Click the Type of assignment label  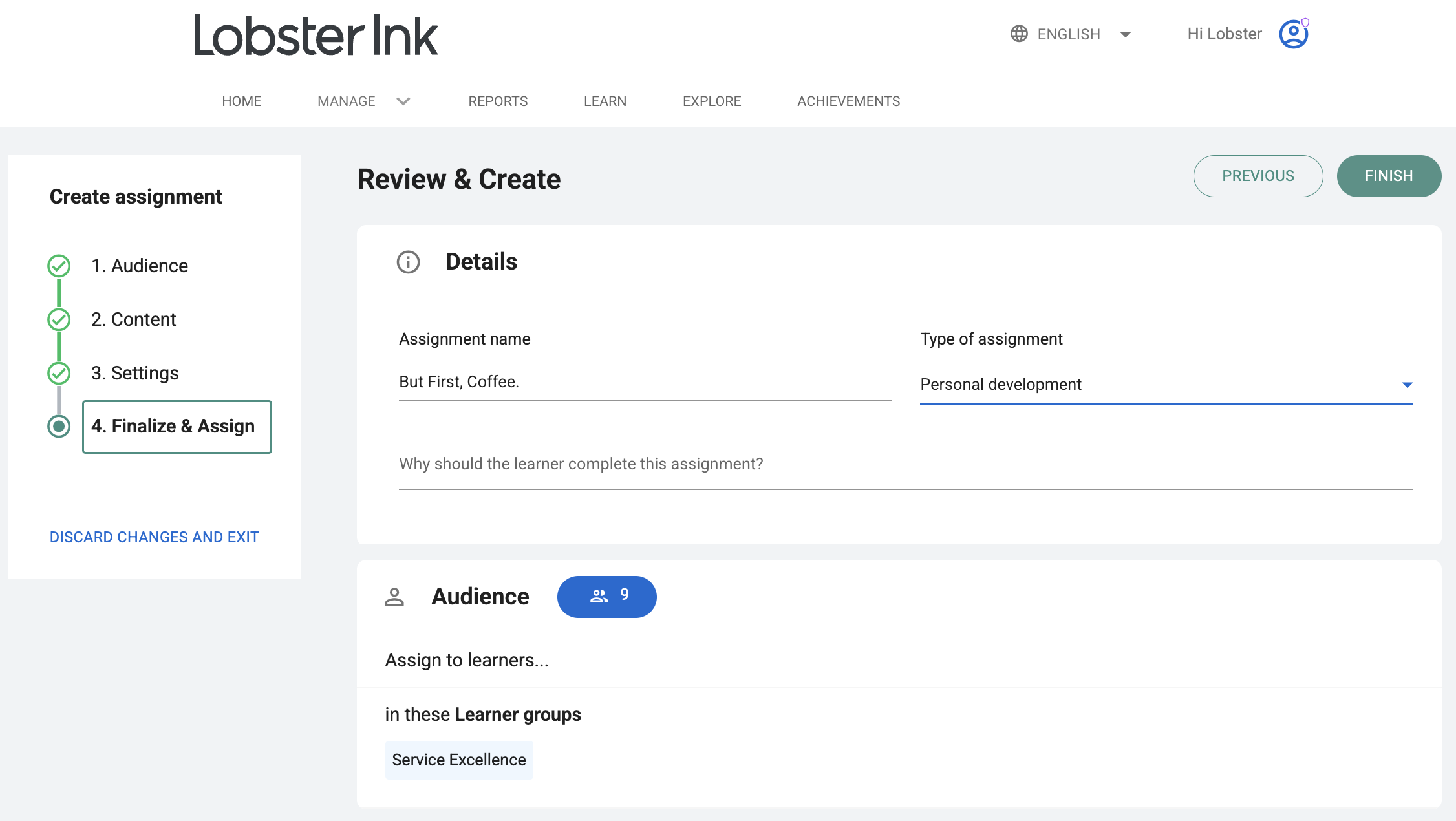click(991, 339)
